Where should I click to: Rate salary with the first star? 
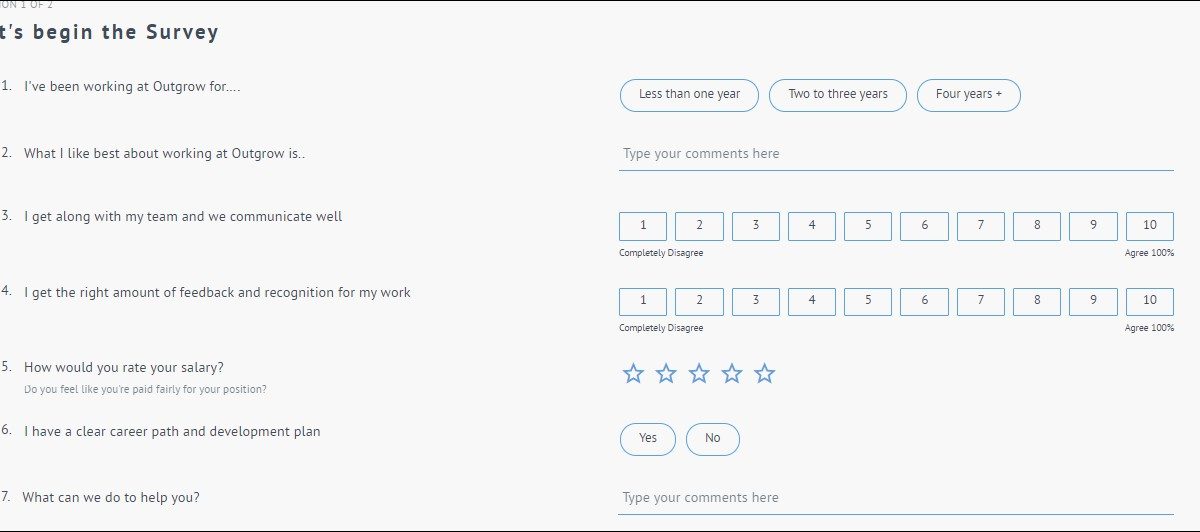click(633, 374)
